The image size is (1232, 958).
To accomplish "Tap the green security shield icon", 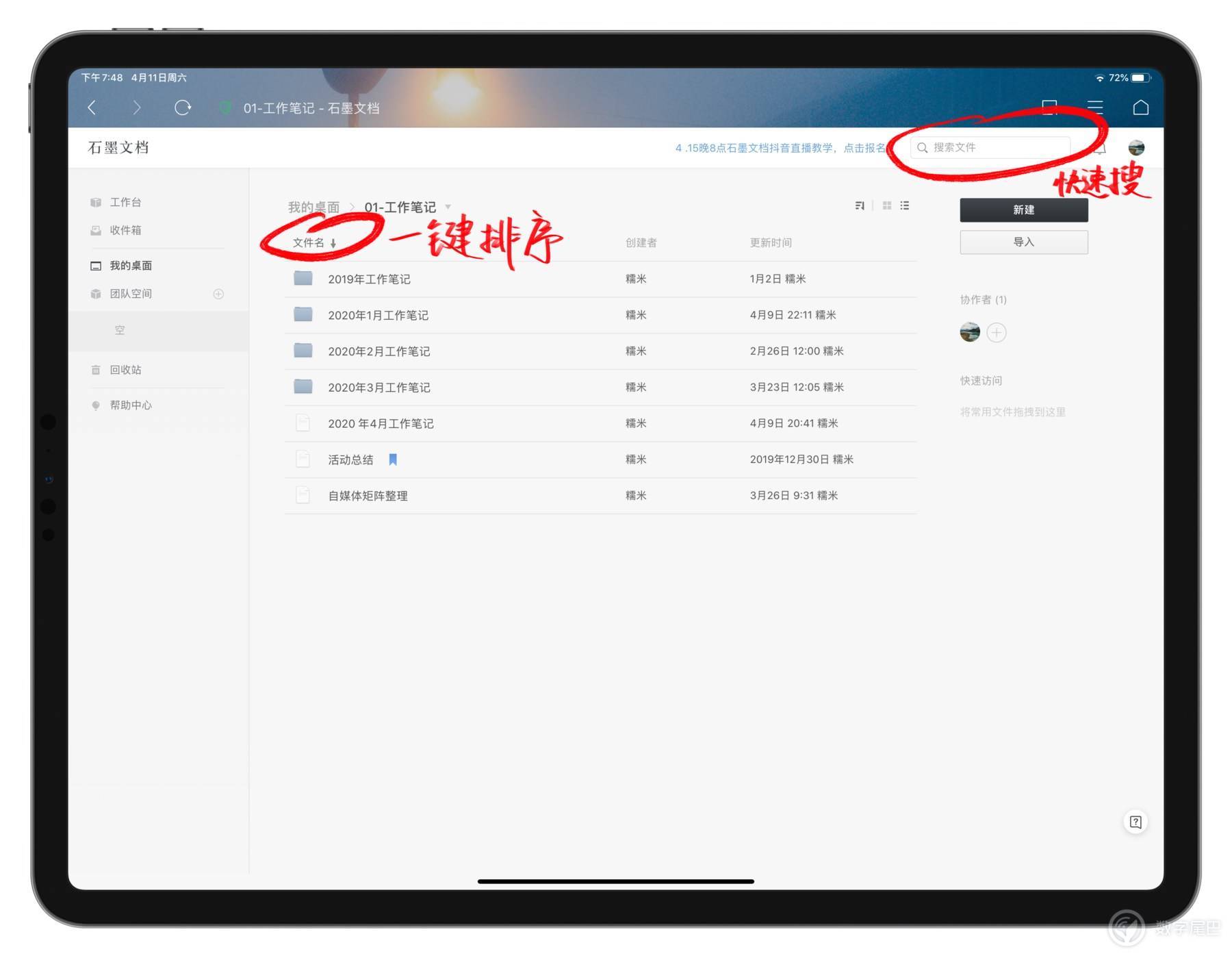I will pyautogui.click(x=224, y=108).
